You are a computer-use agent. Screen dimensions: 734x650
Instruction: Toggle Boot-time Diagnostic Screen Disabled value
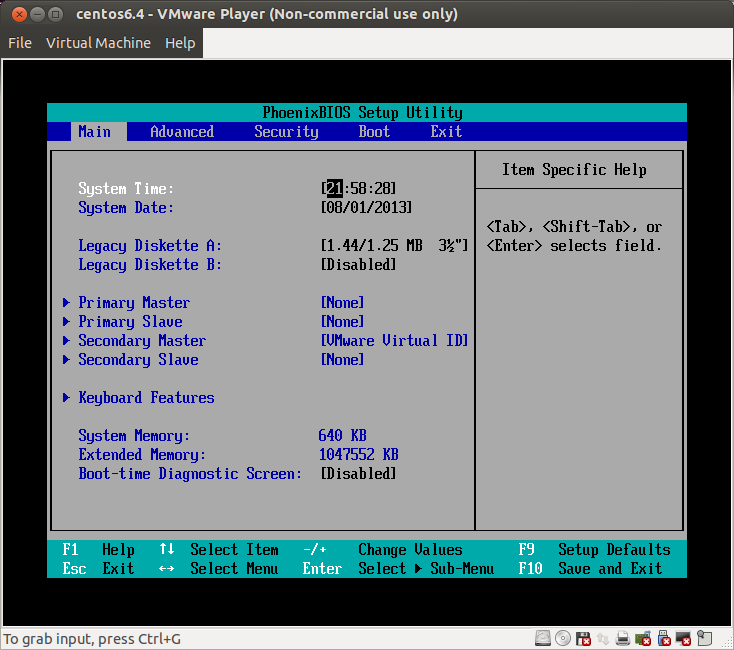pyautogui.click(x=359, y=474)
